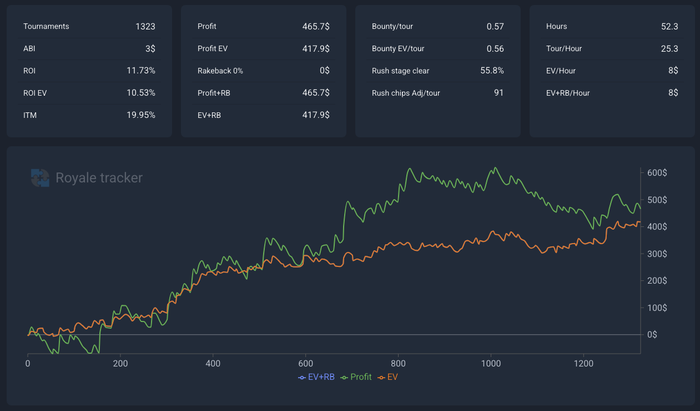Screen dimensions: 700x411
Task: Click the Rush stage clear value 55.8%
Action: pyautogui.click(x=492, y=71)
